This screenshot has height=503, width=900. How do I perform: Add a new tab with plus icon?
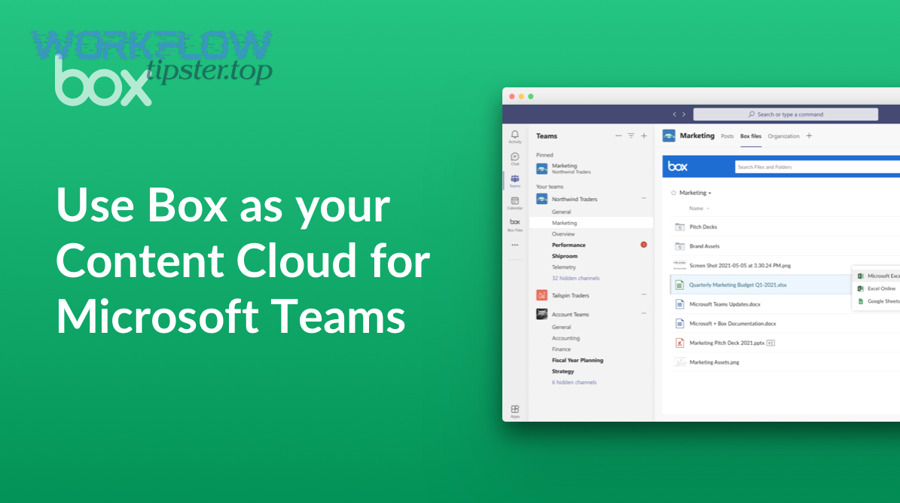pos(809,136)
